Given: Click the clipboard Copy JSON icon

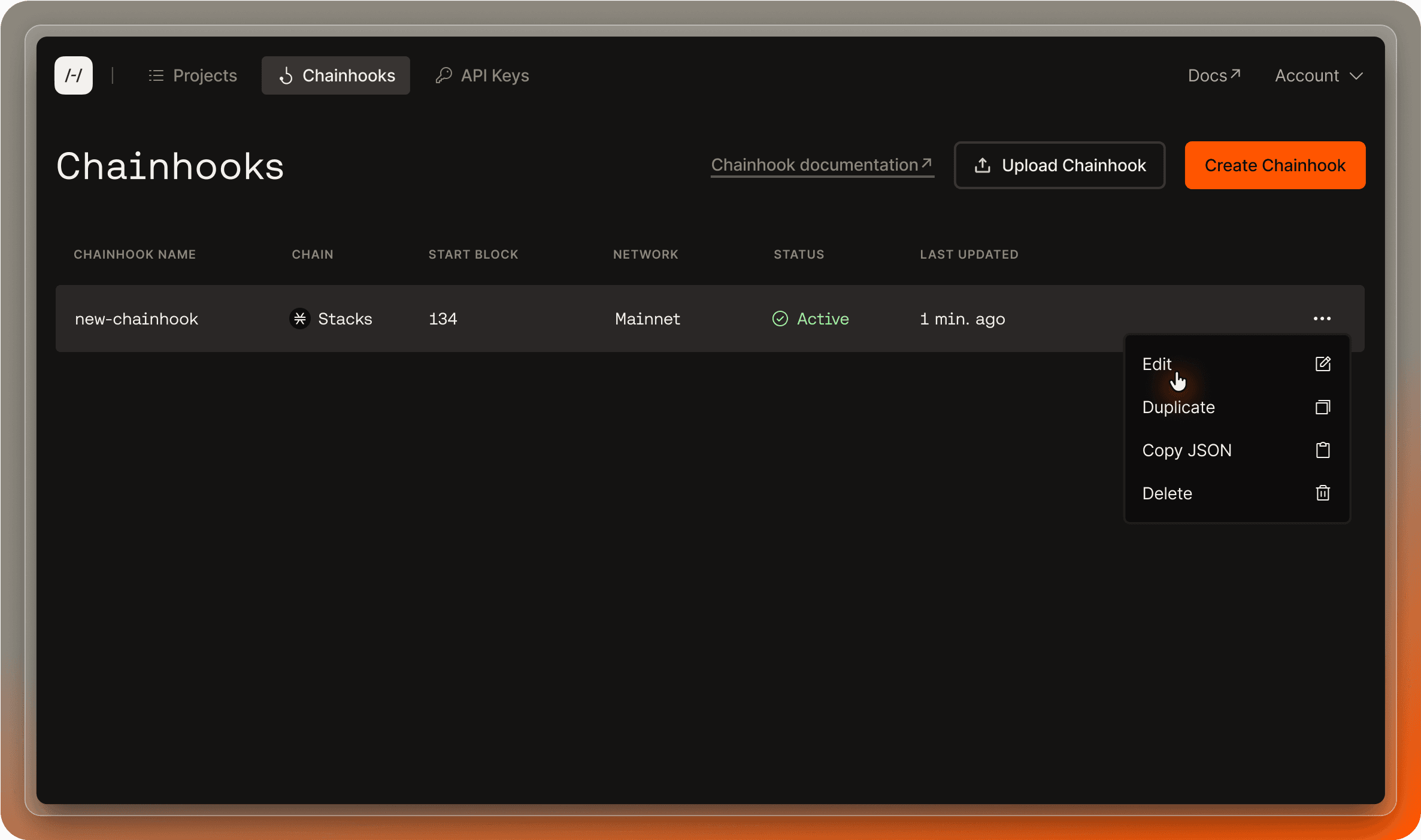Looking at the screenshot, I should 1323,450.
